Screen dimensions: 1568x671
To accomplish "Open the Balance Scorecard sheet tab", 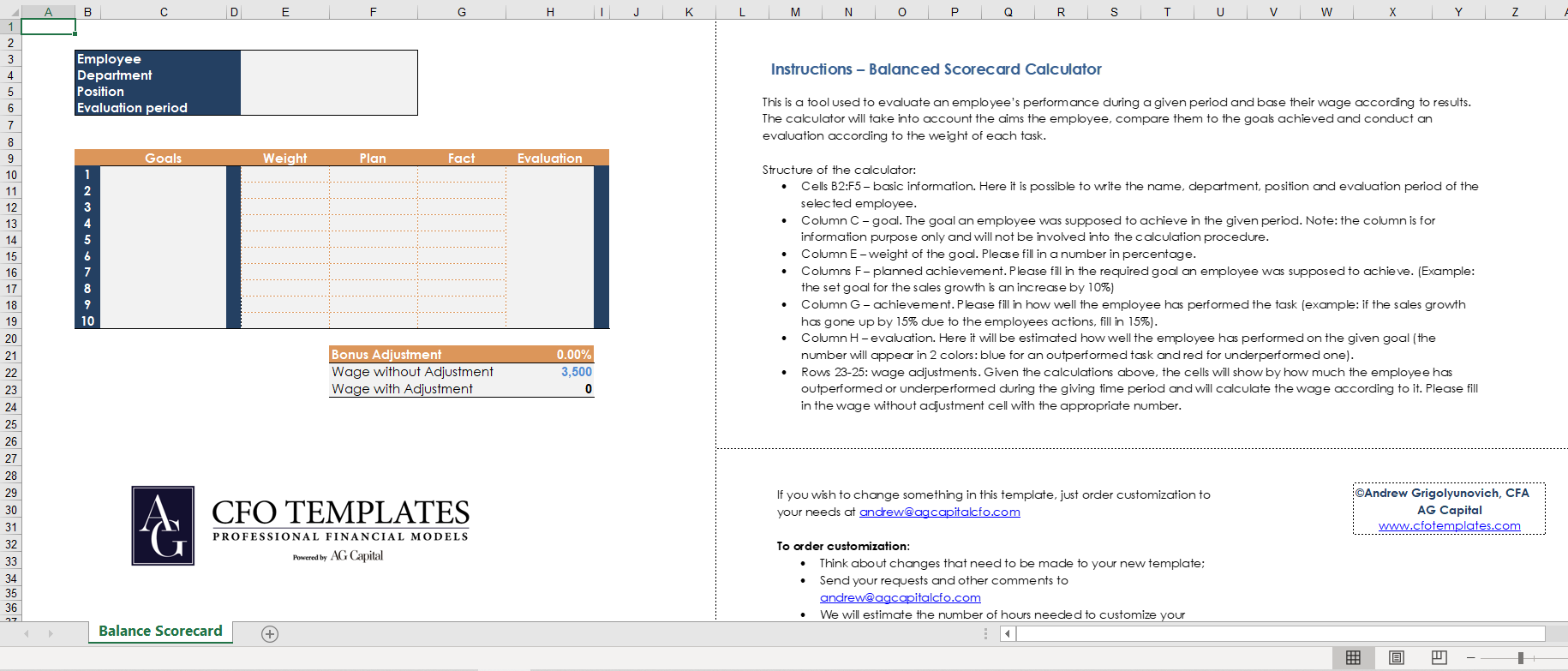I will click(x=160, y=632).
